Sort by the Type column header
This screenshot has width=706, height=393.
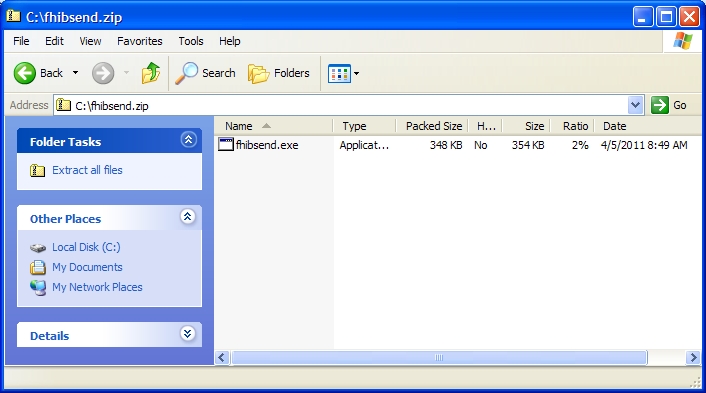364,126
